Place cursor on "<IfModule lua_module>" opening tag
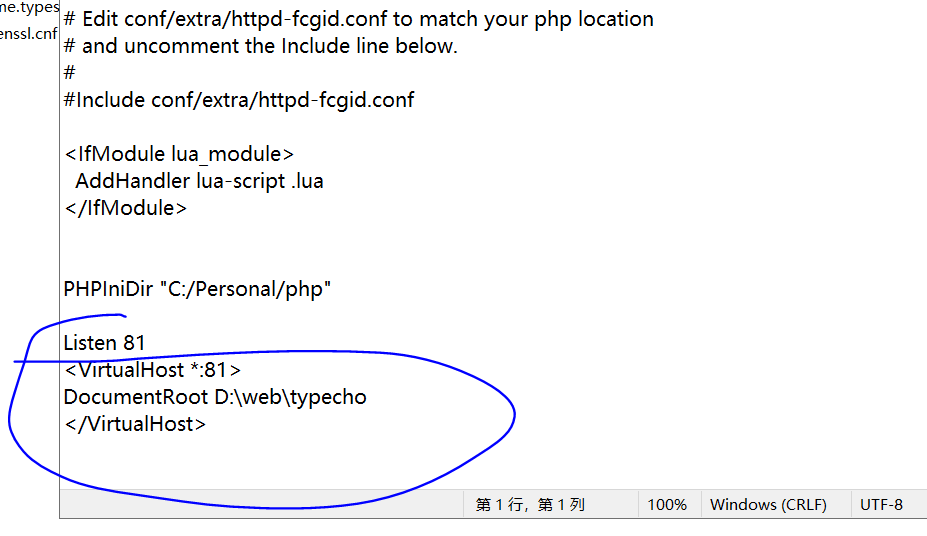 [x=180, y=154]
